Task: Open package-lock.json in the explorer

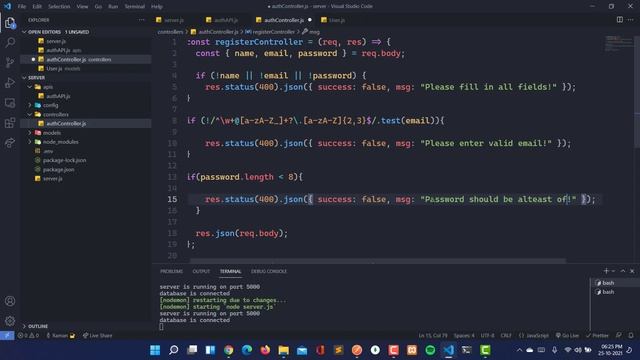Action: (64, 160)
